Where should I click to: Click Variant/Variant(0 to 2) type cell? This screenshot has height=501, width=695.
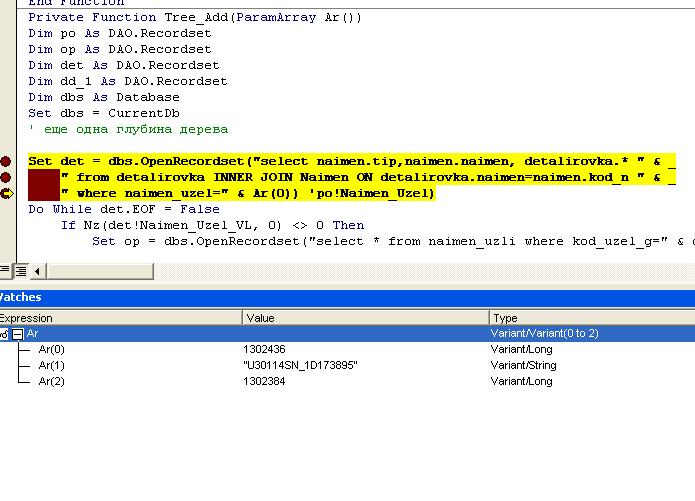544,333
